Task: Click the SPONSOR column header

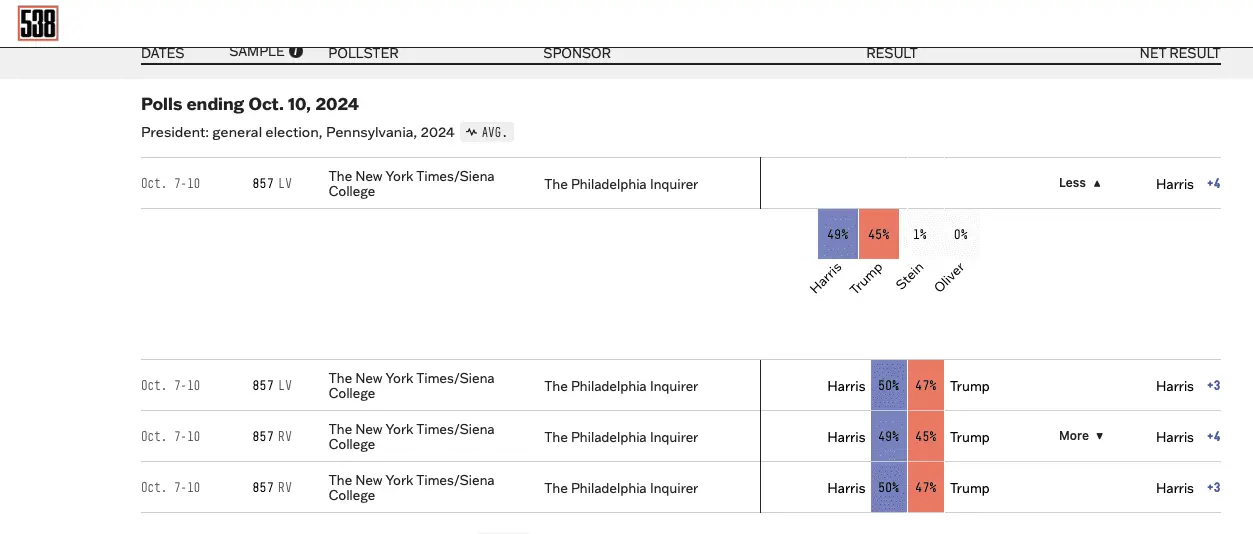Action: [x=577, y=53]
